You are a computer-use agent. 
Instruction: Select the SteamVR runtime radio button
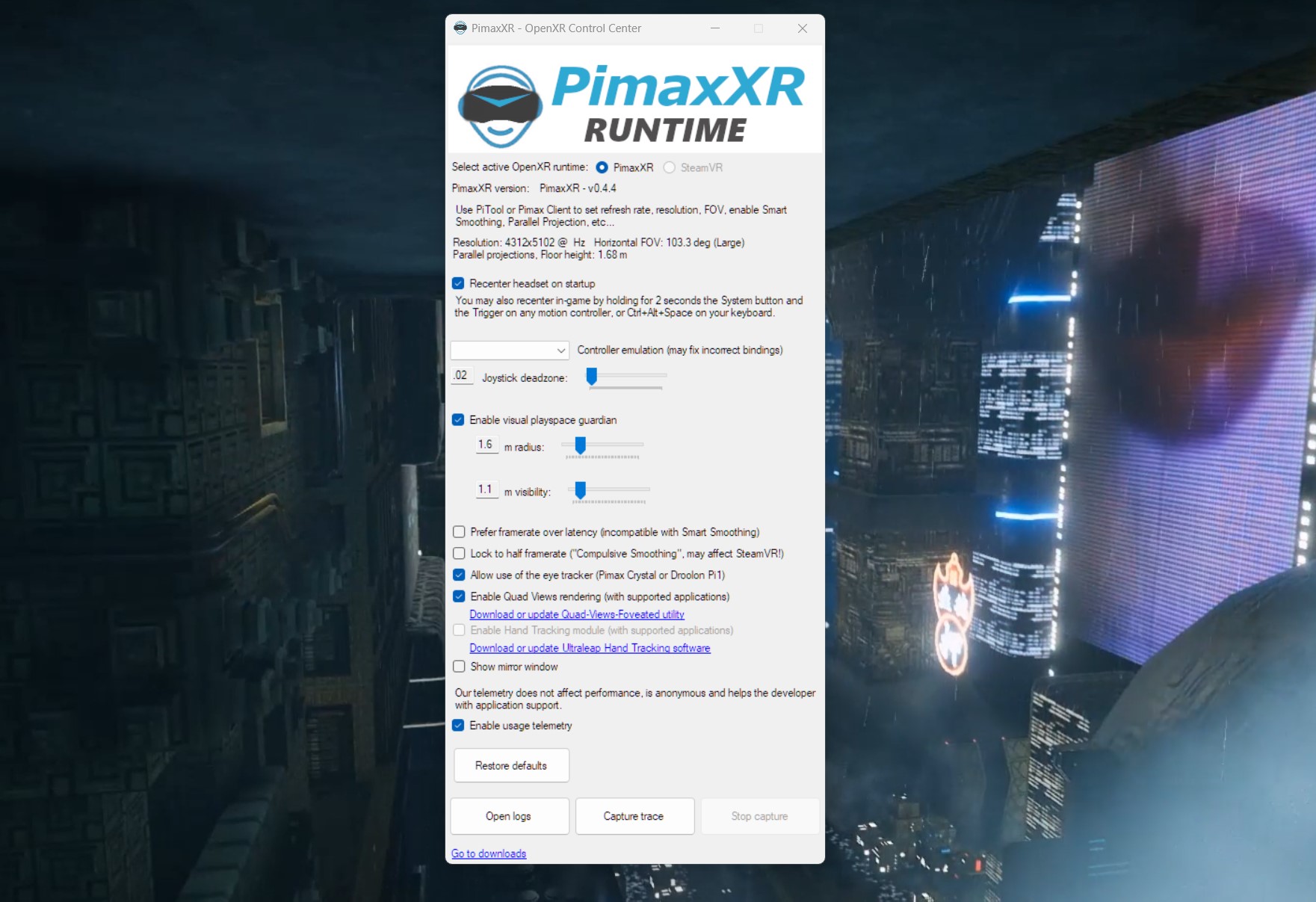point(669,167)
